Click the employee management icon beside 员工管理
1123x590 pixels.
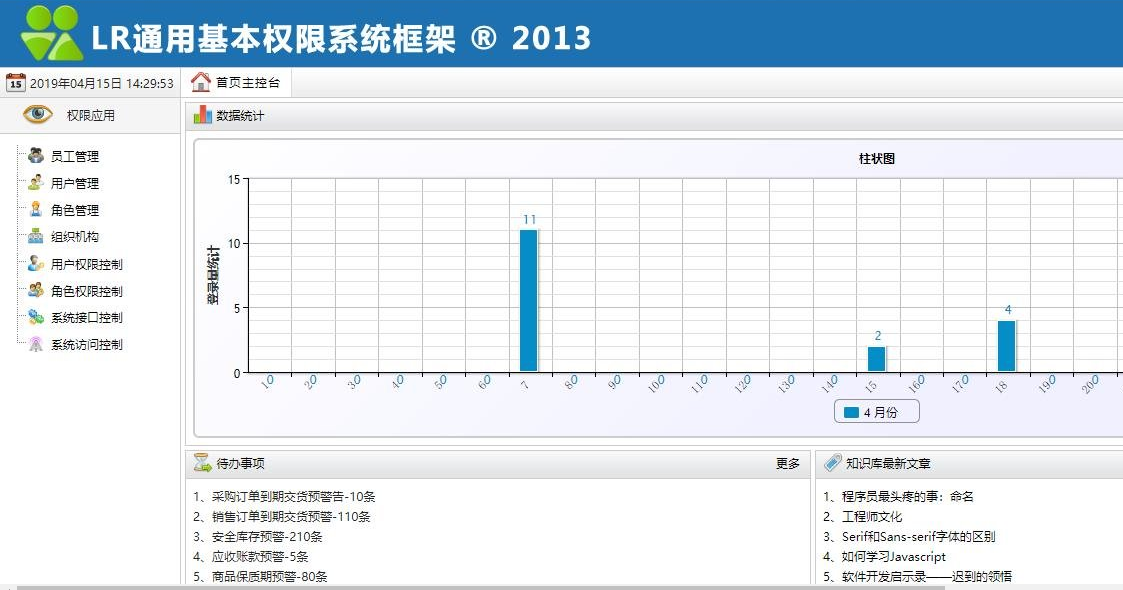tap(36, 155)
